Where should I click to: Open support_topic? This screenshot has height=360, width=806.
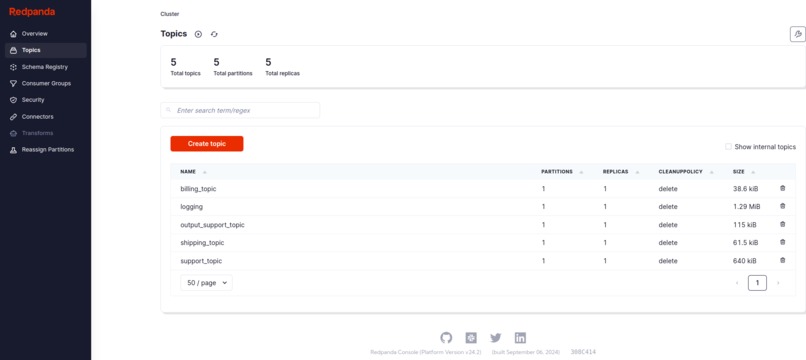[x=201, y=261]
